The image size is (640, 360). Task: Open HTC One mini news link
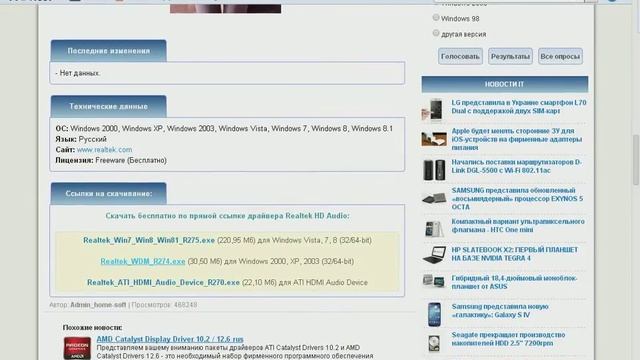pos(518,226)
